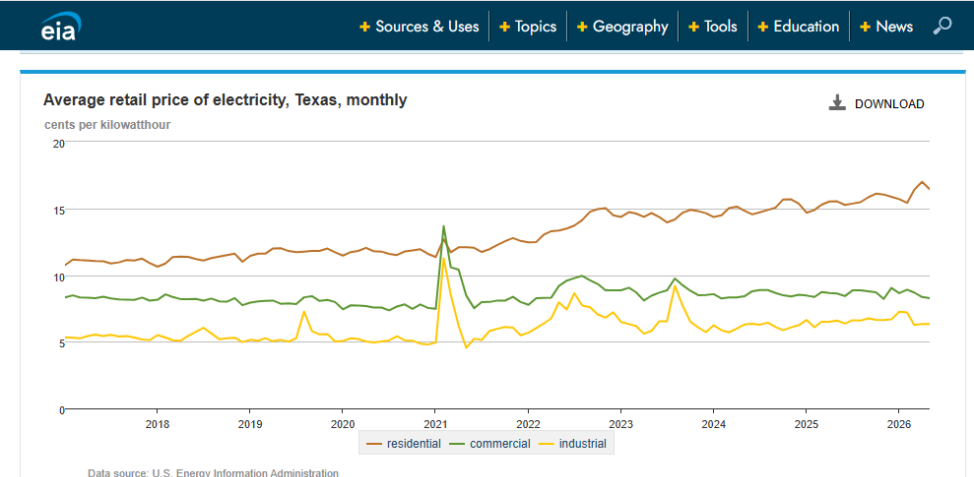974x477 pixels.
Task: Click the EIA logo
Action: coord(60,26)
